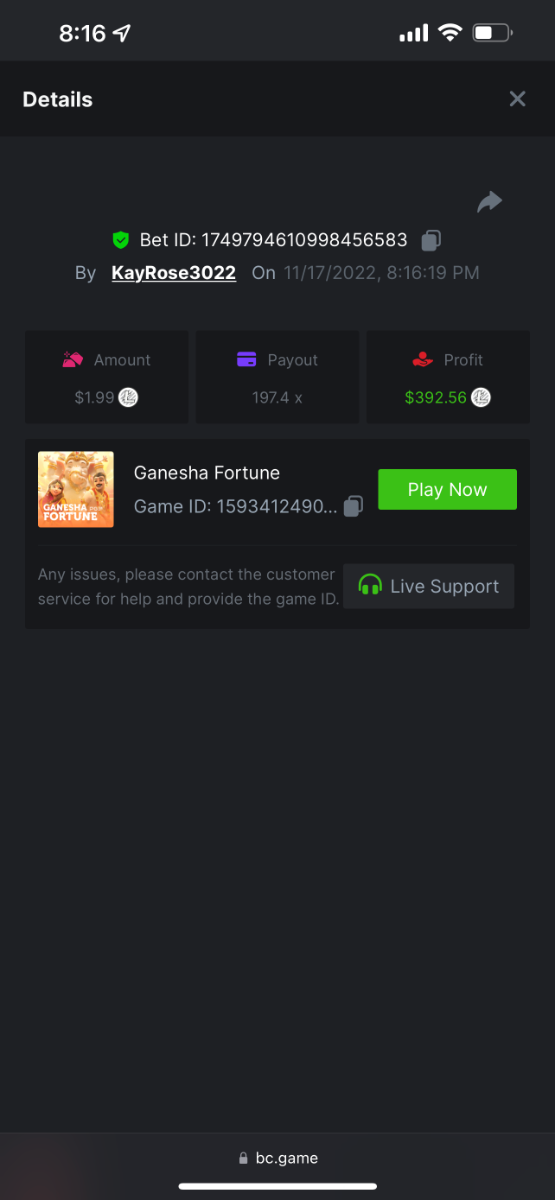Tap the 197.4 x payout value
The image size is (555, 1200).
[x=277, y=397]
